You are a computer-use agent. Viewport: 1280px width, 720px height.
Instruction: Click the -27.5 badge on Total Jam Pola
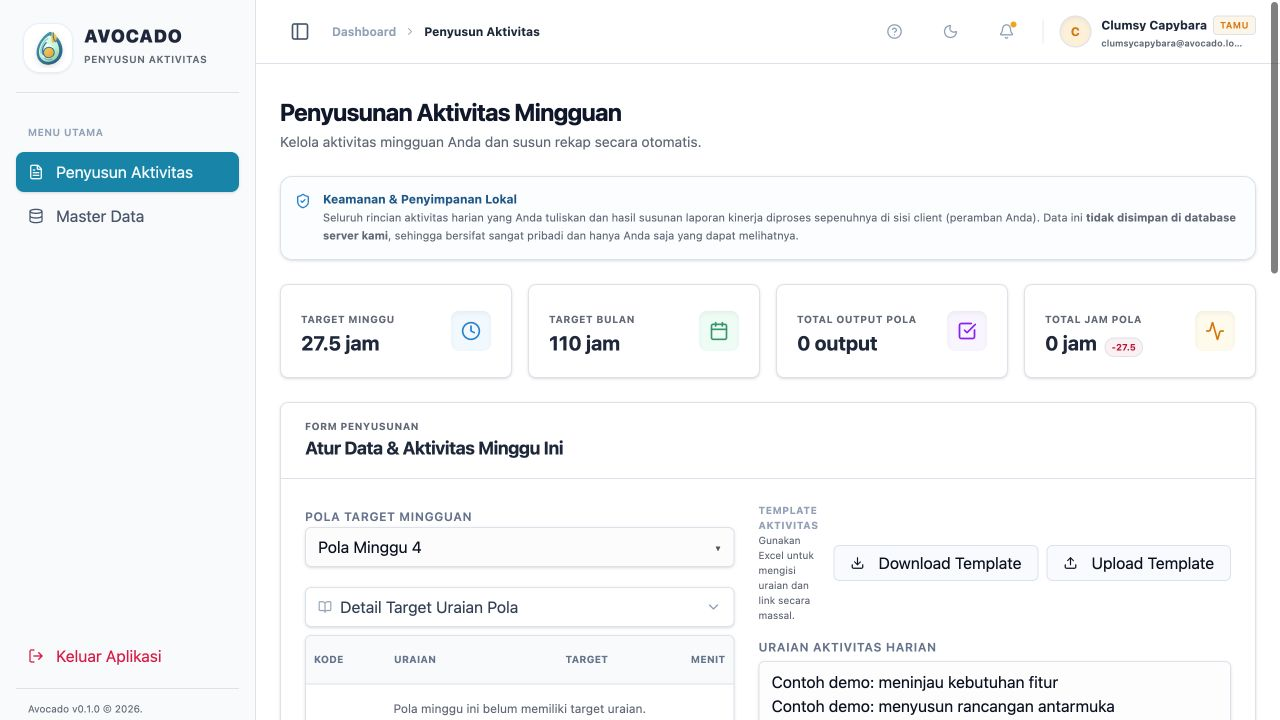pyautogui.click(x=1124, y=347)
